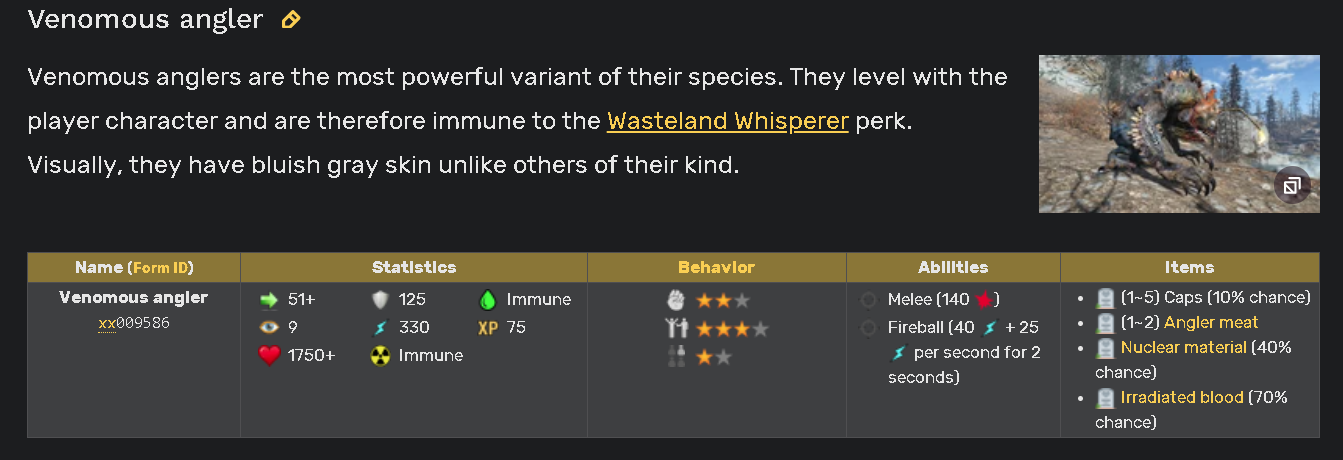The image size is (1343, 460).
Task: Click the xx prefix of form ID
Action: pyautogui.click(x=107, y=324)
